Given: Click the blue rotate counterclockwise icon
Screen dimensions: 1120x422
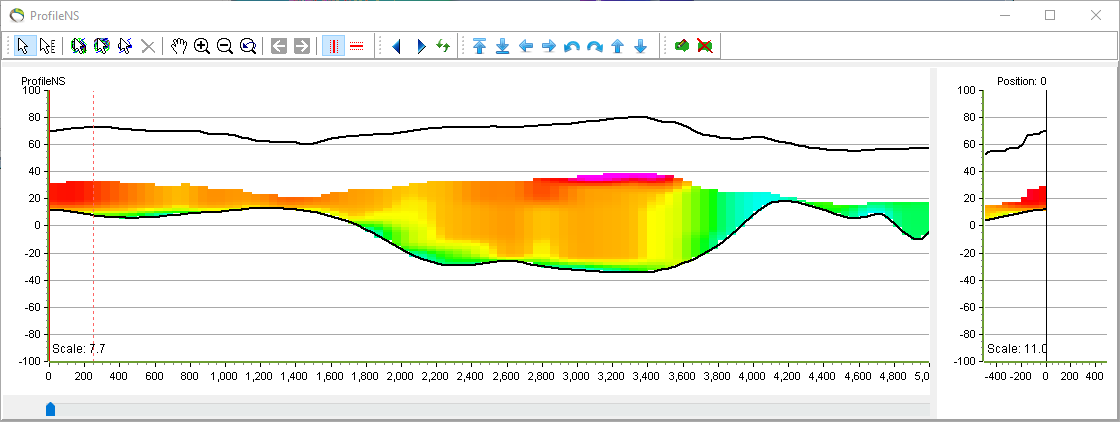Looking at the screenshot, I should (x=571, y=46).
